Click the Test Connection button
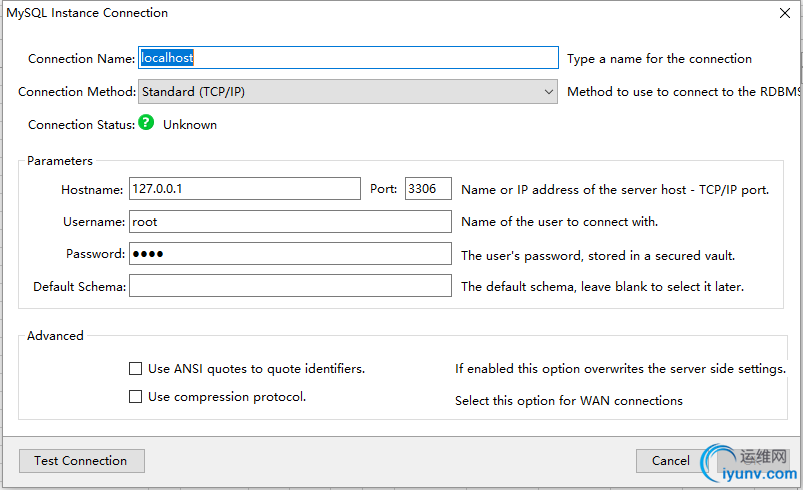Viewport: 803px width, 490px height. click(x=81, y=461)
